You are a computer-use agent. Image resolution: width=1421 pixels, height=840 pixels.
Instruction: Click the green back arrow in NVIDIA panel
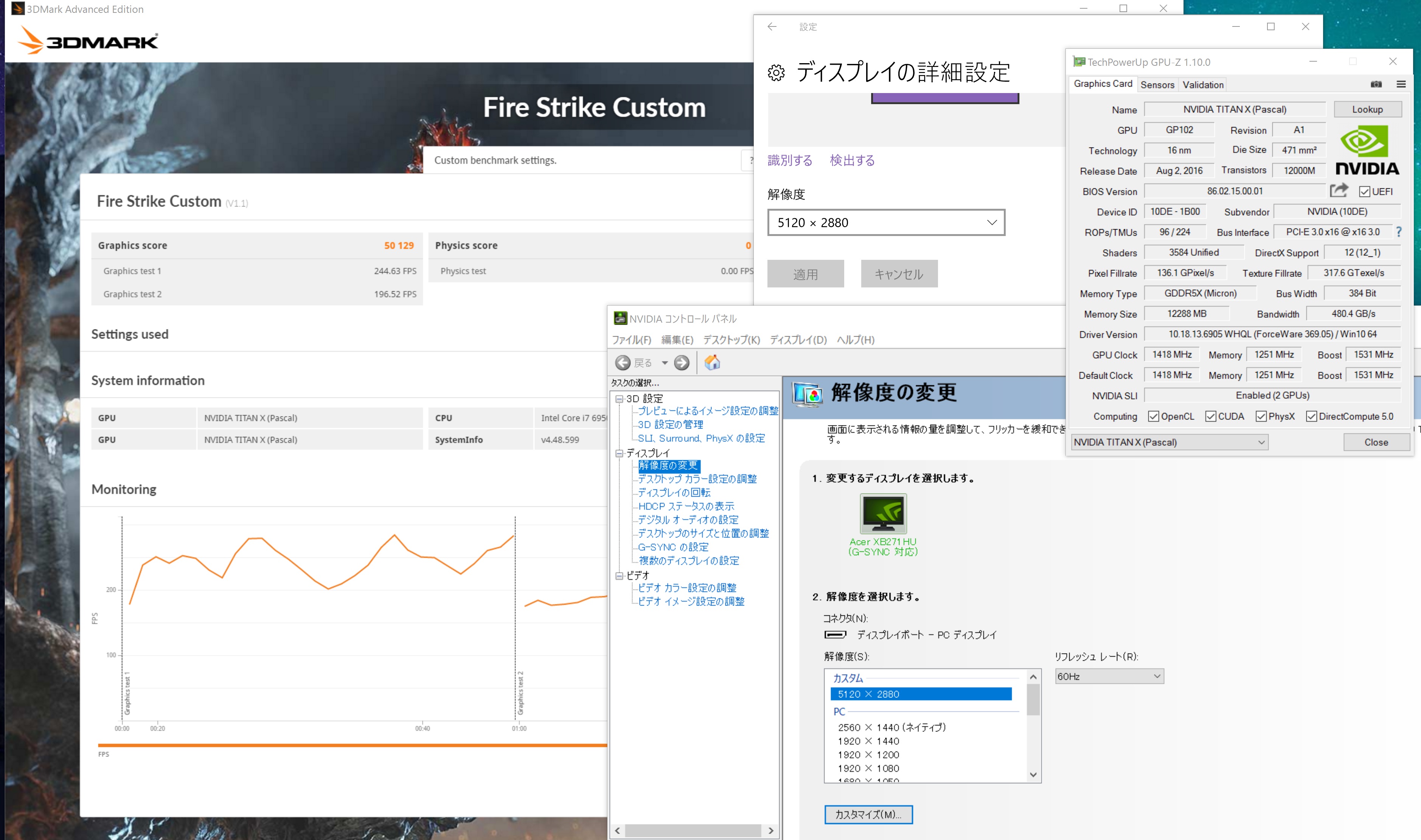tap(623, 363)
